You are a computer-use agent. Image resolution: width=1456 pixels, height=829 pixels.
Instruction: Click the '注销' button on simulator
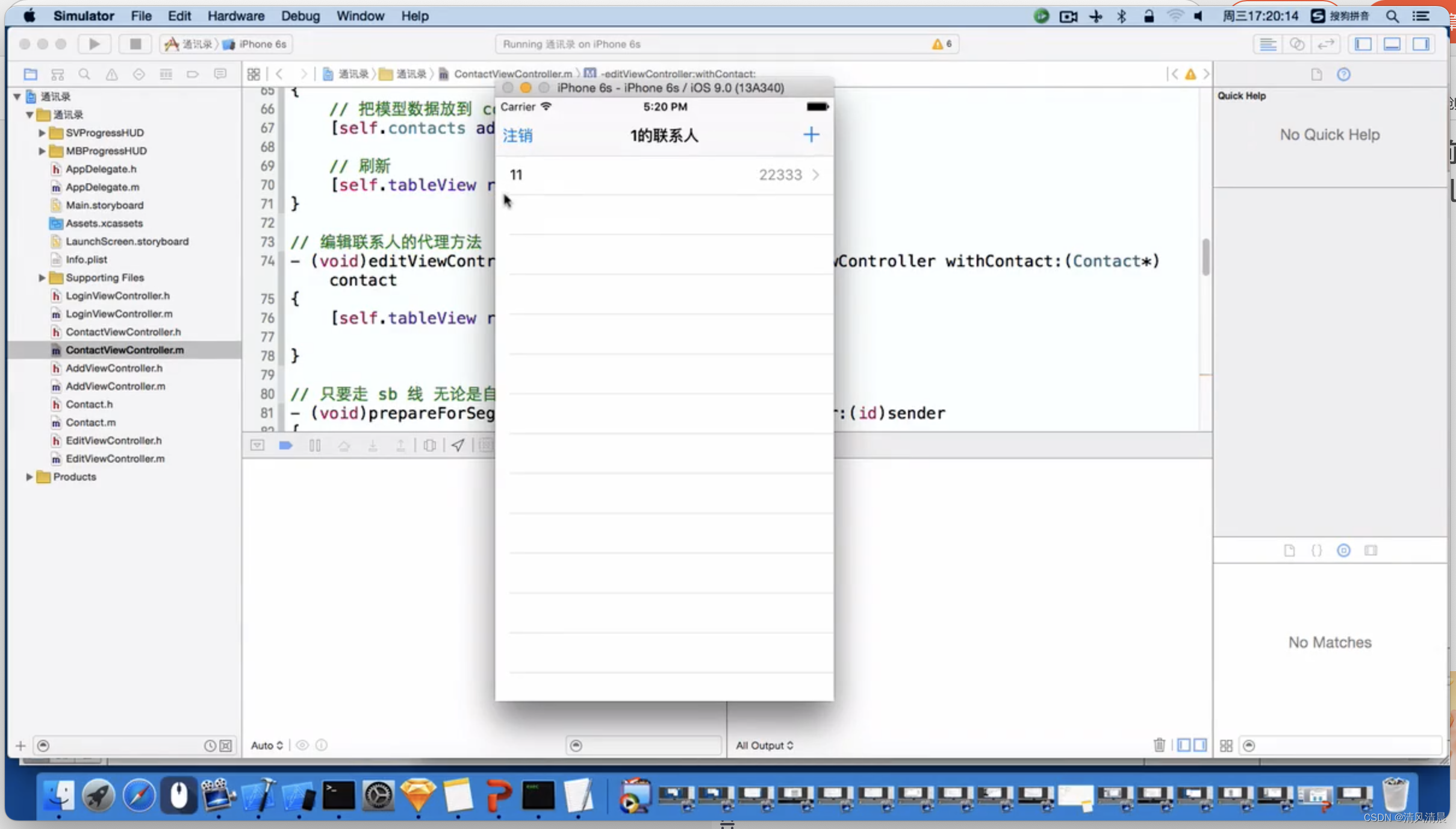tap(518, 135)
